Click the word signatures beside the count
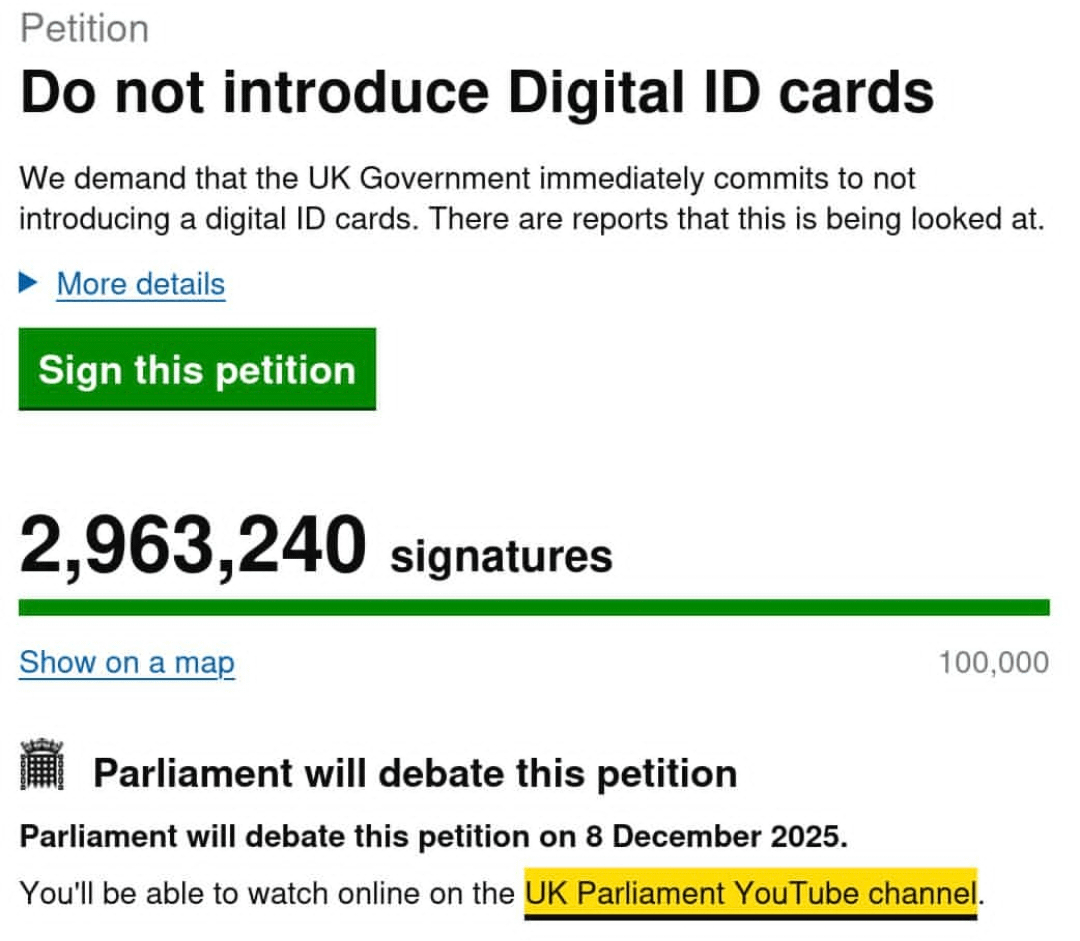This screenshot has width=1080, height=941. pos(501,556)
